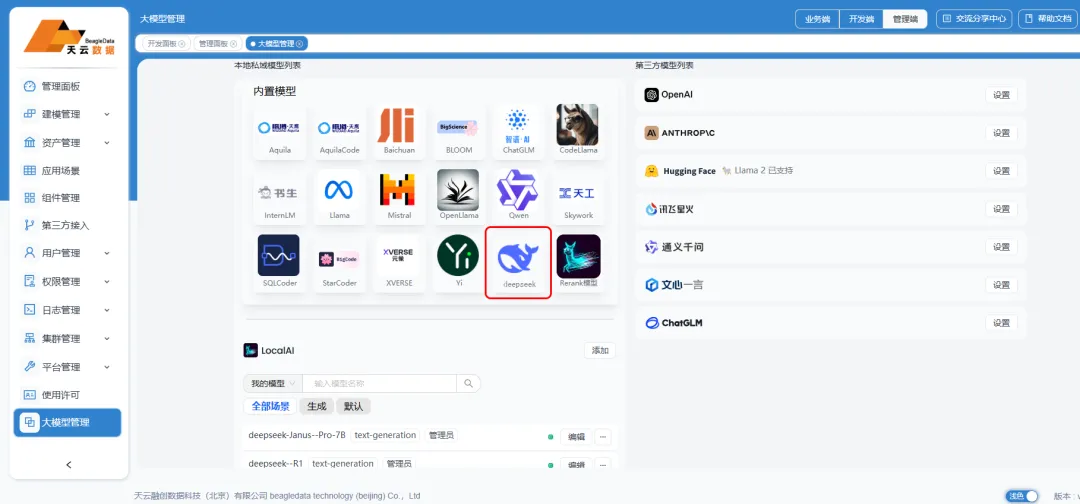Open 使用许可 in the sidebar
The image size is (1080, 504).
[x=68, y=395]
